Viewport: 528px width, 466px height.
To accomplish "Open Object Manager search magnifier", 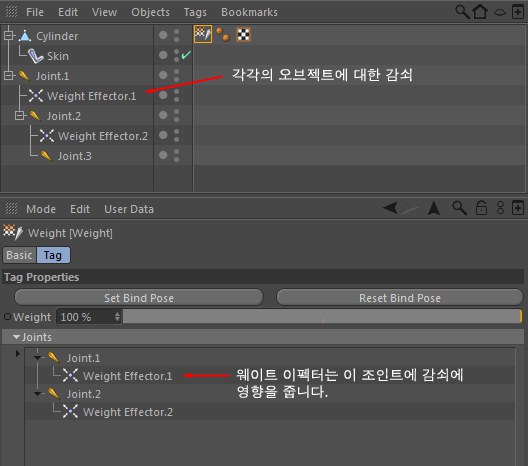I will click(462, 12).
